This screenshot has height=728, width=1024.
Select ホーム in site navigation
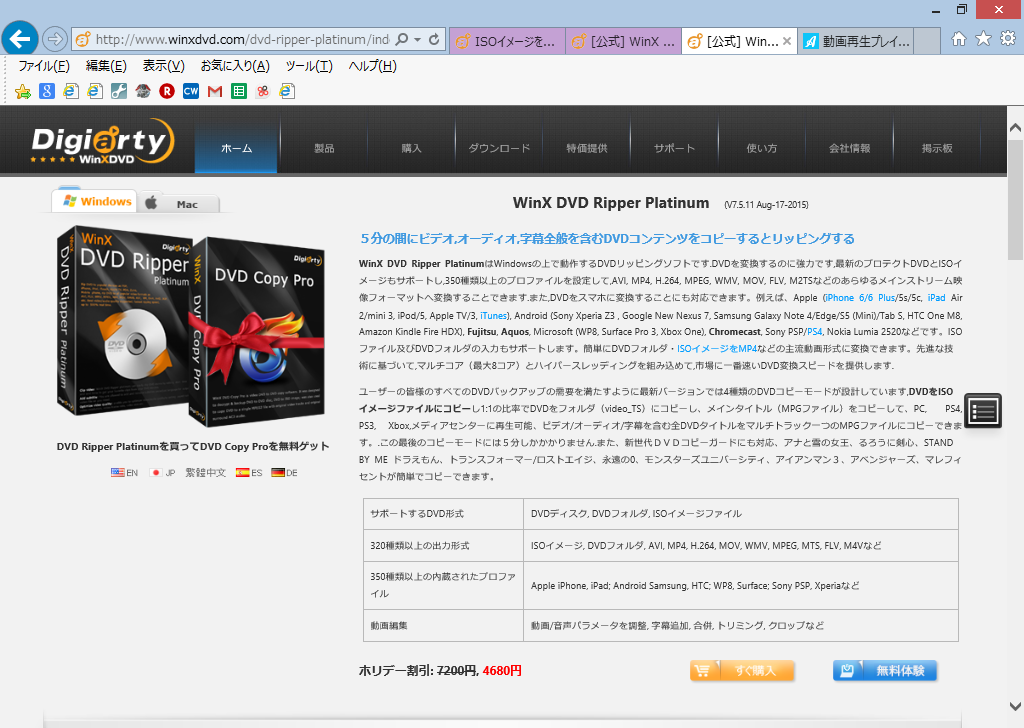point(236,148)
